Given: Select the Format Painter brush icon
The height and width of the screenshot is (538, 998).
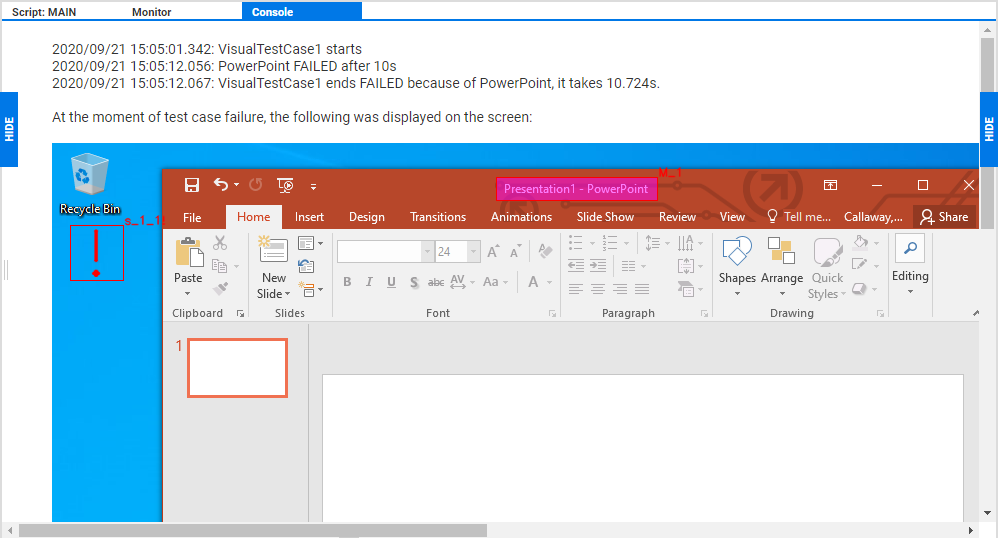Looking at the screenshot, I should 220,289.
